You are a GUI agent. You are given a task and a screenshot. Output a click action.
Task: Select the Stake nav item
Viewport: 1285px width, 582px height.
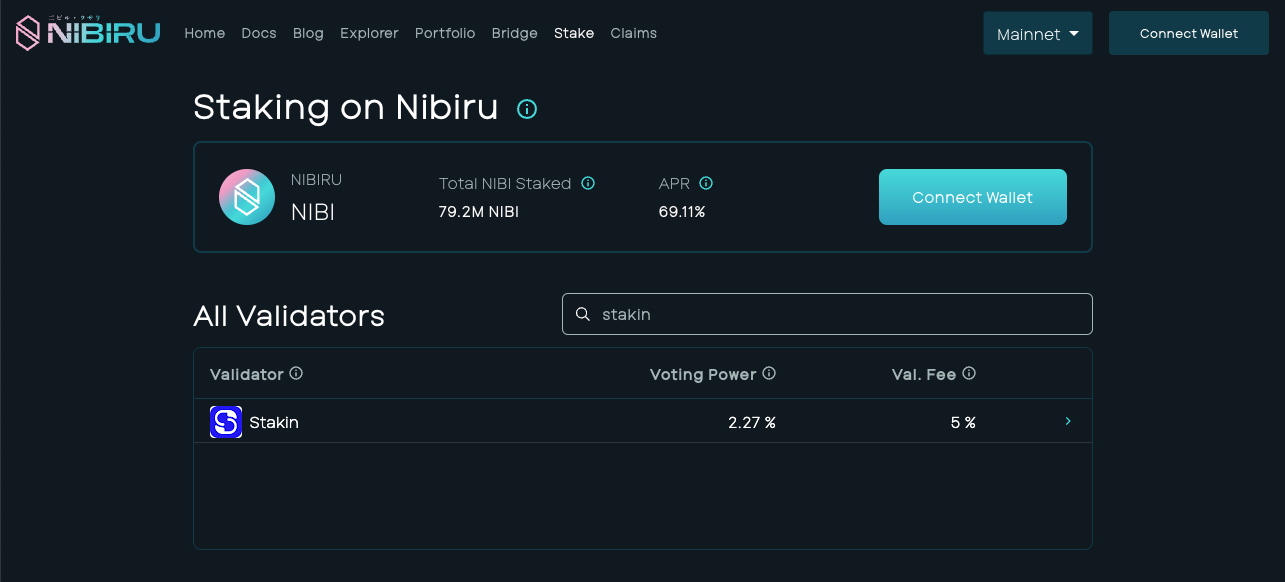574,33
